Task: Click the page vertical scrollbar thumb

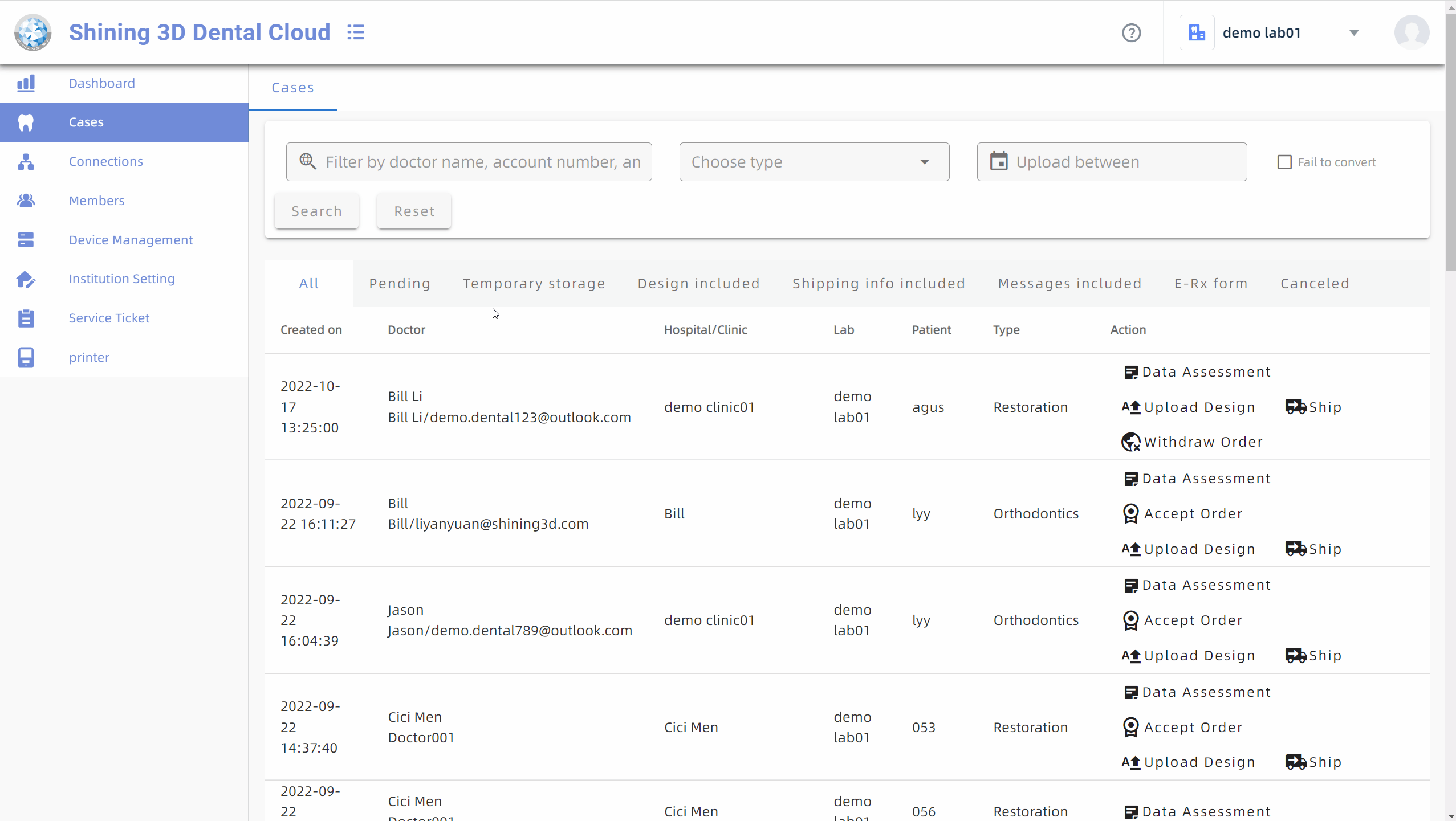Action: click(1451, 142)
